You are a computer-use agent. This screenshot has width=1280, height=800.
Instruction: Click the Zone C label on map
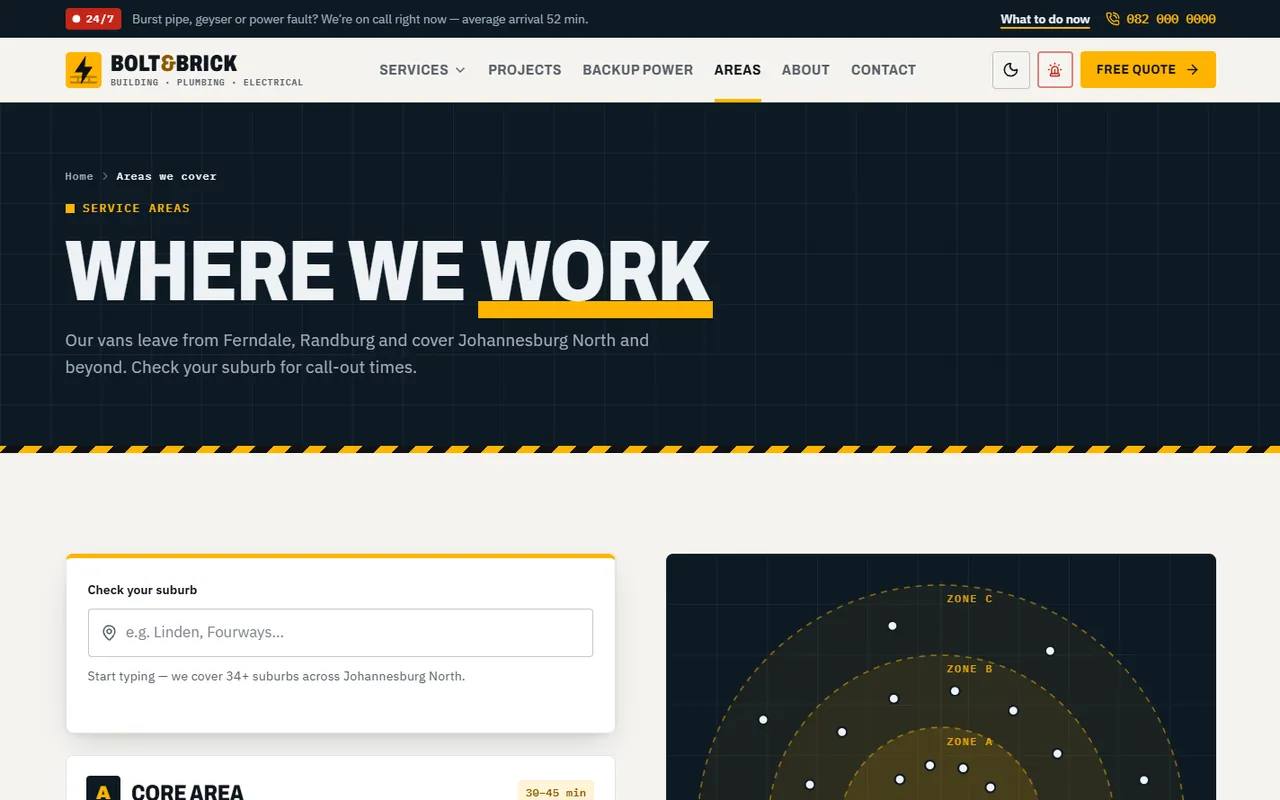tap(969, 599)
